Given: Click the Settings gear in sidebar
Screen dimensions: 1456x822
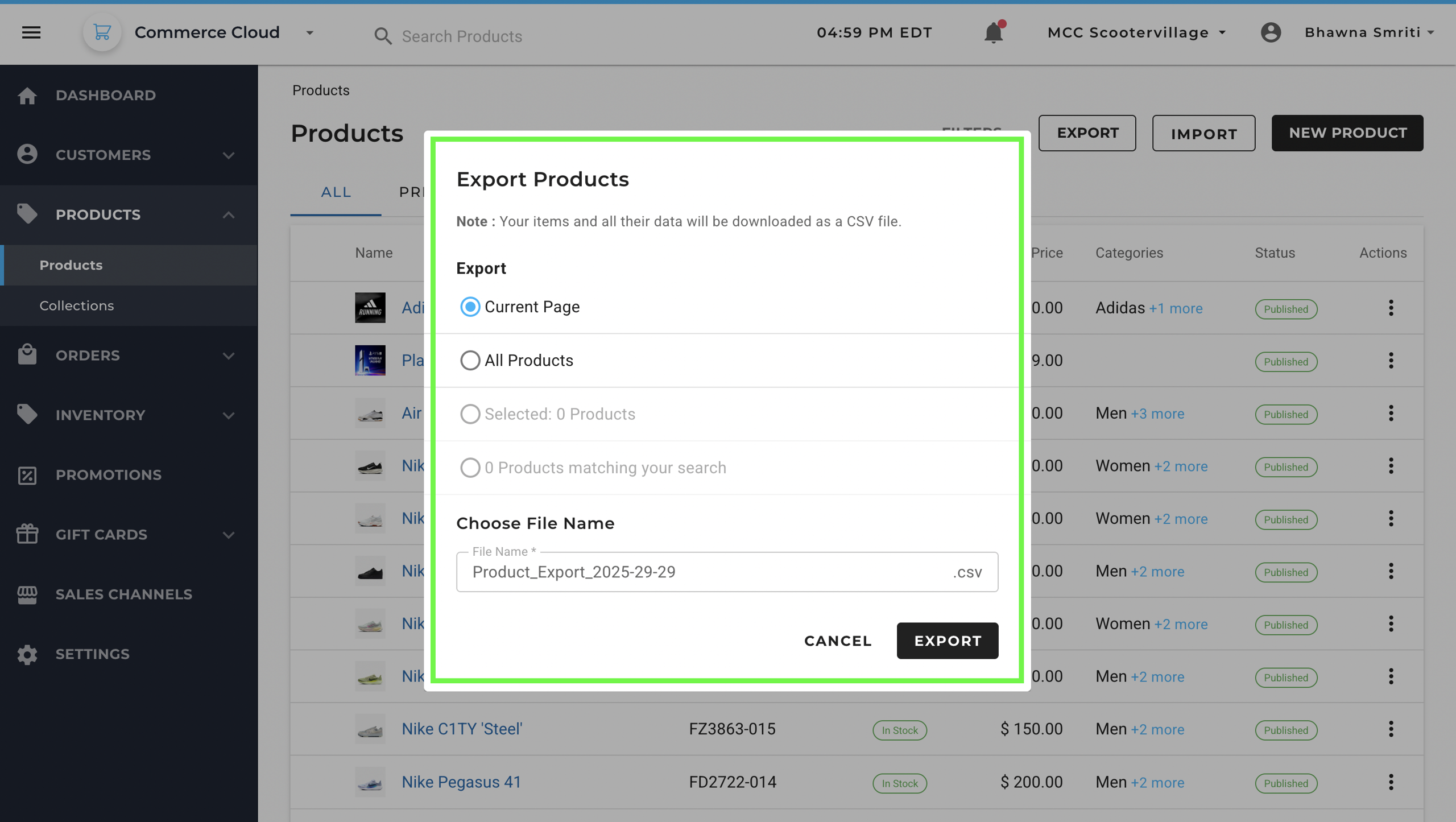Looking at the screenshot, I should click(x=27, y=654).
